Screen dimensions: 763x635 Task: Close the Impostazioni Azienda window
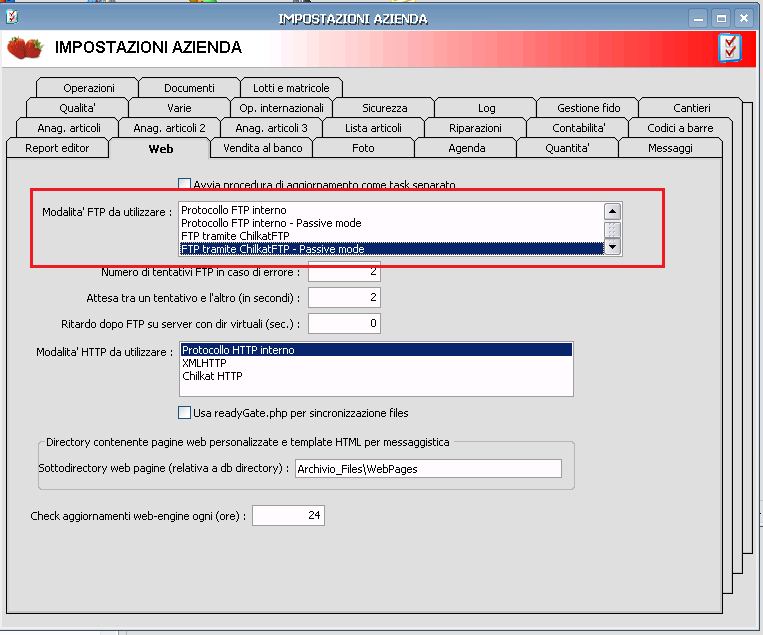point(744,19)
